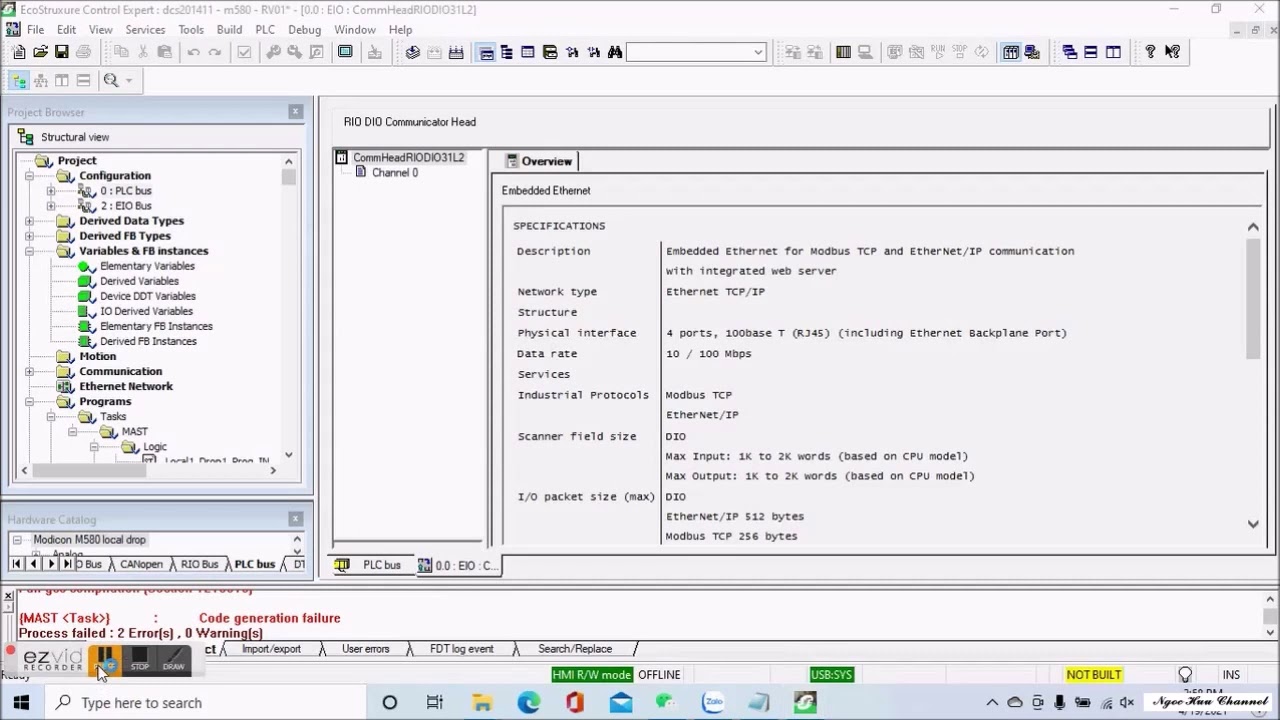Collapse the Programs tree node

[29, 401]
